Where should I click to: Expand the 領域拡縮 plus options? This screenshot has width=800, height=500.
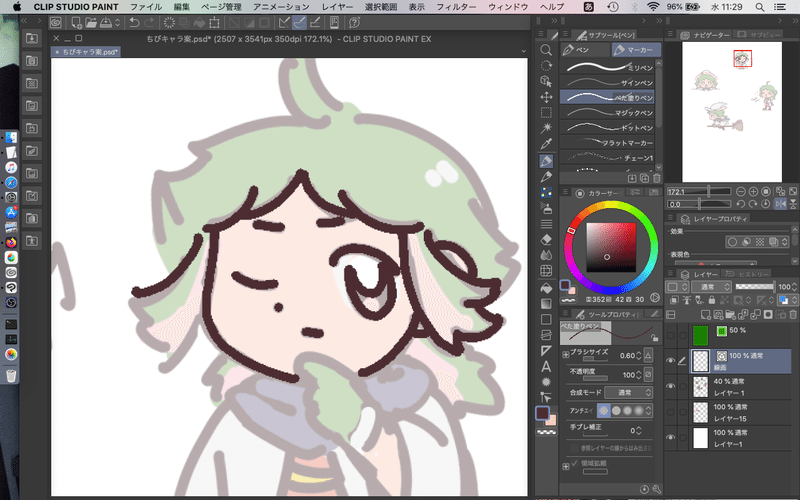[566, 466]
